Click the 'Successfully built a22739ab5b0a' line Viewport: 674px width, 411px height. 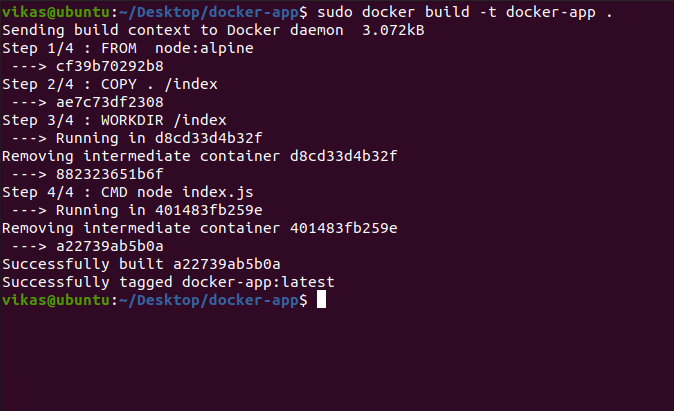coord(141,264)
